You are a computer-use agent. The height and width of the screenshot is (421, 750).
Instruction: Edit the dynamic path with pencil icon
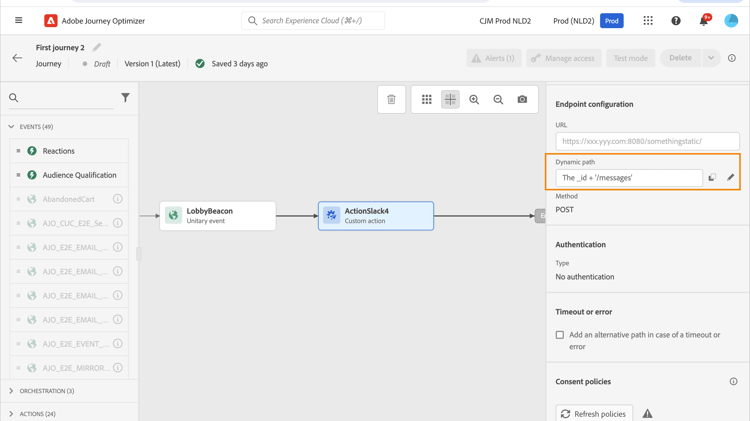tap(730, 178)
